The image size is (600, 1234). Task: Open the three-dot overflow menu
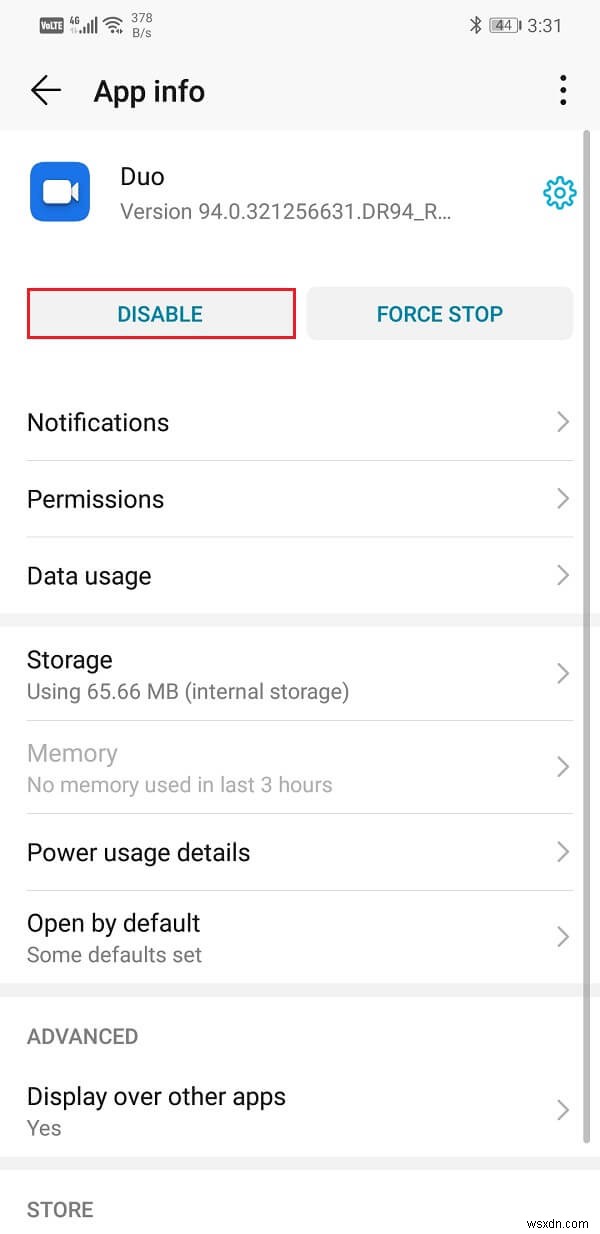[563, 89]
